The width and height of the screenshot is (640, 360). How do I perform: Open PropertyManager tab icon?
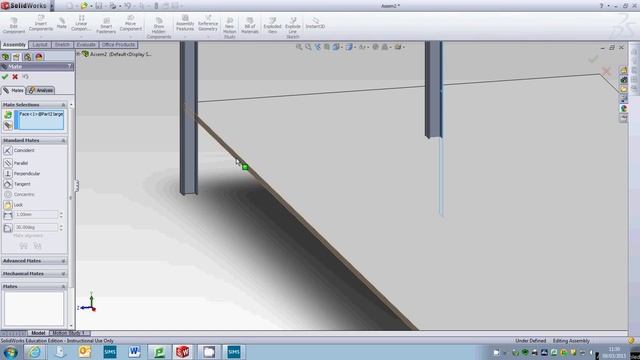(x=16, y=57)
